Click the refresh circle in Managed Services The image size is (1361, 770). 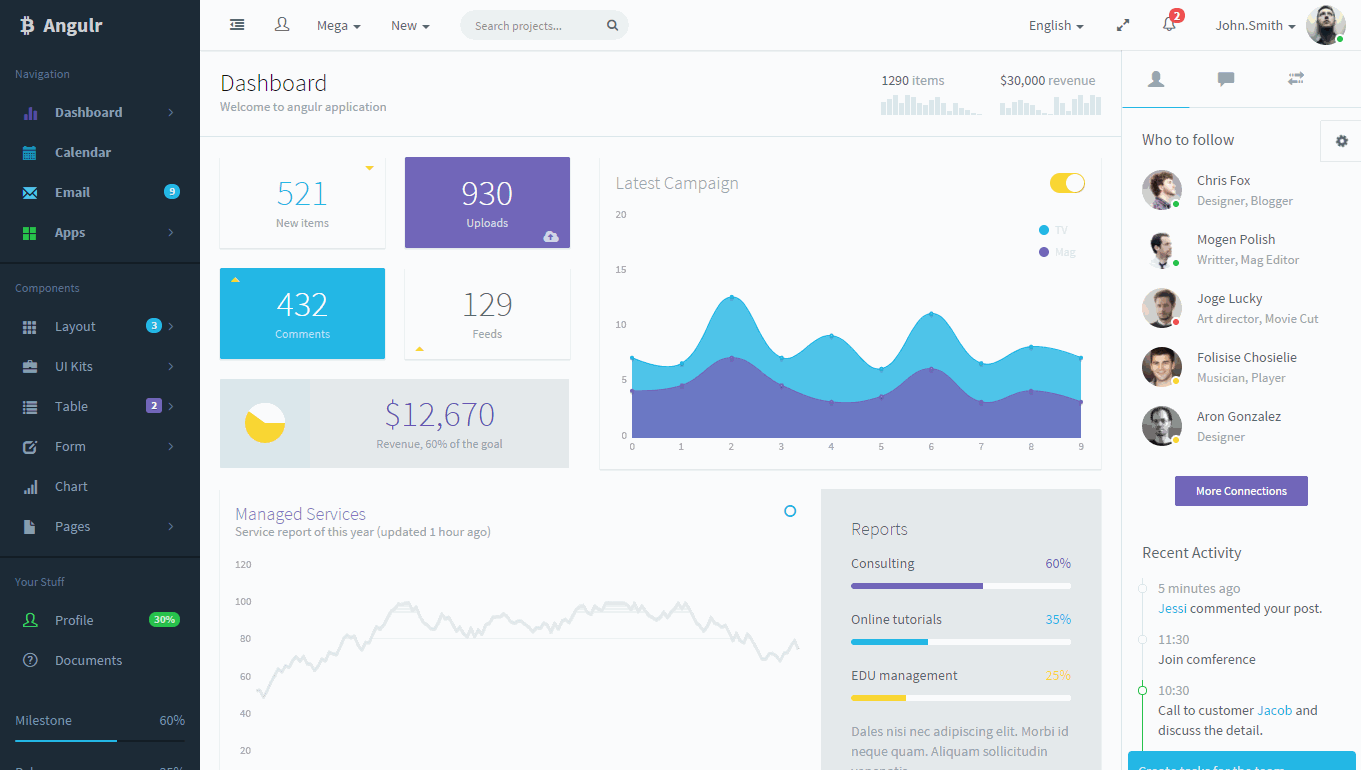[x=790, y=511]
